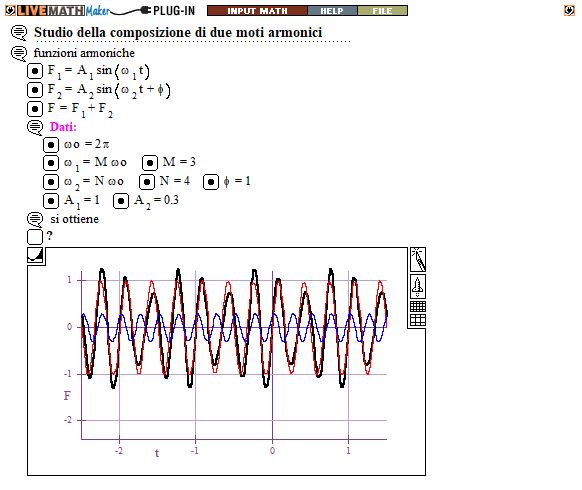The image size is (582, 490).
Task: Expand the funzioni armoniche comment bubble
Action: (19, 53)
